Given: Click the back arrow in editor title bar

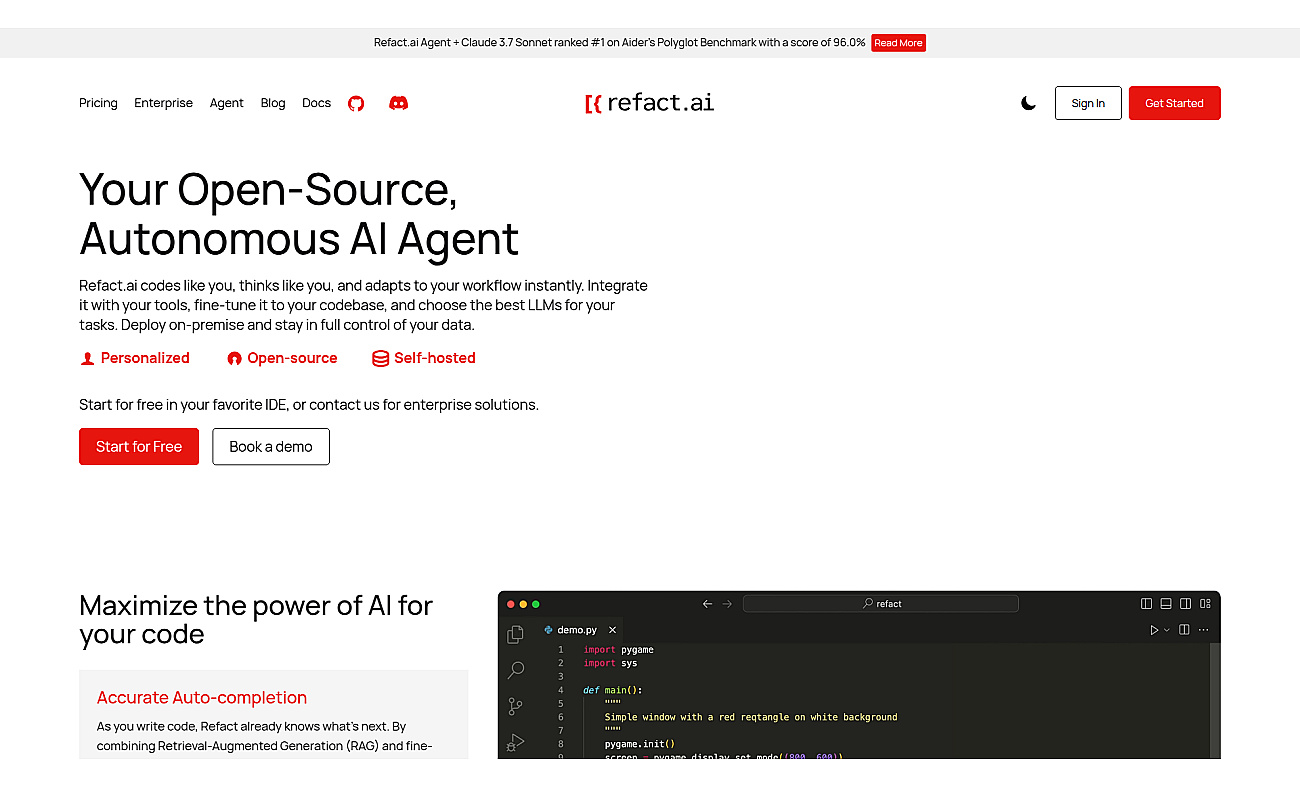Looking at the screenshot, I should pos(707,604).
